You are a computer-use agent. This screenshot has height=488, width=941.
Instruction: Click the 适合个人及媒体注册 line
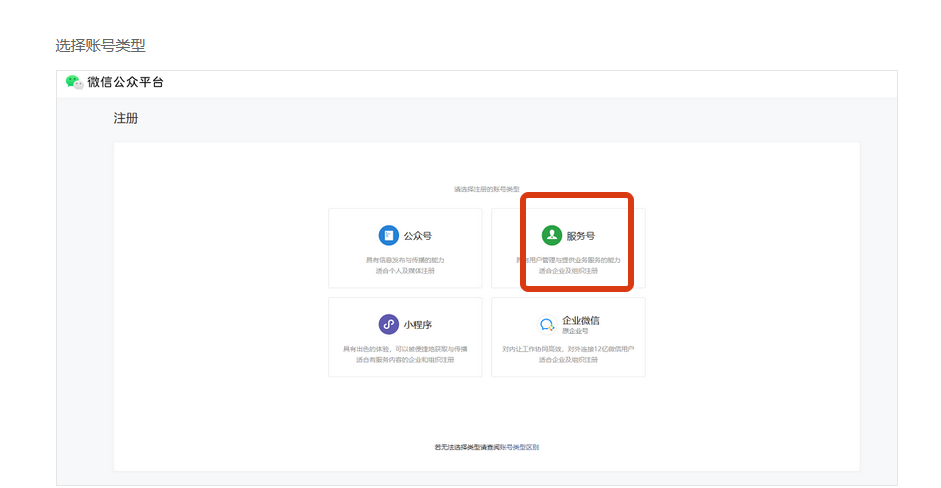click(405, 271)
